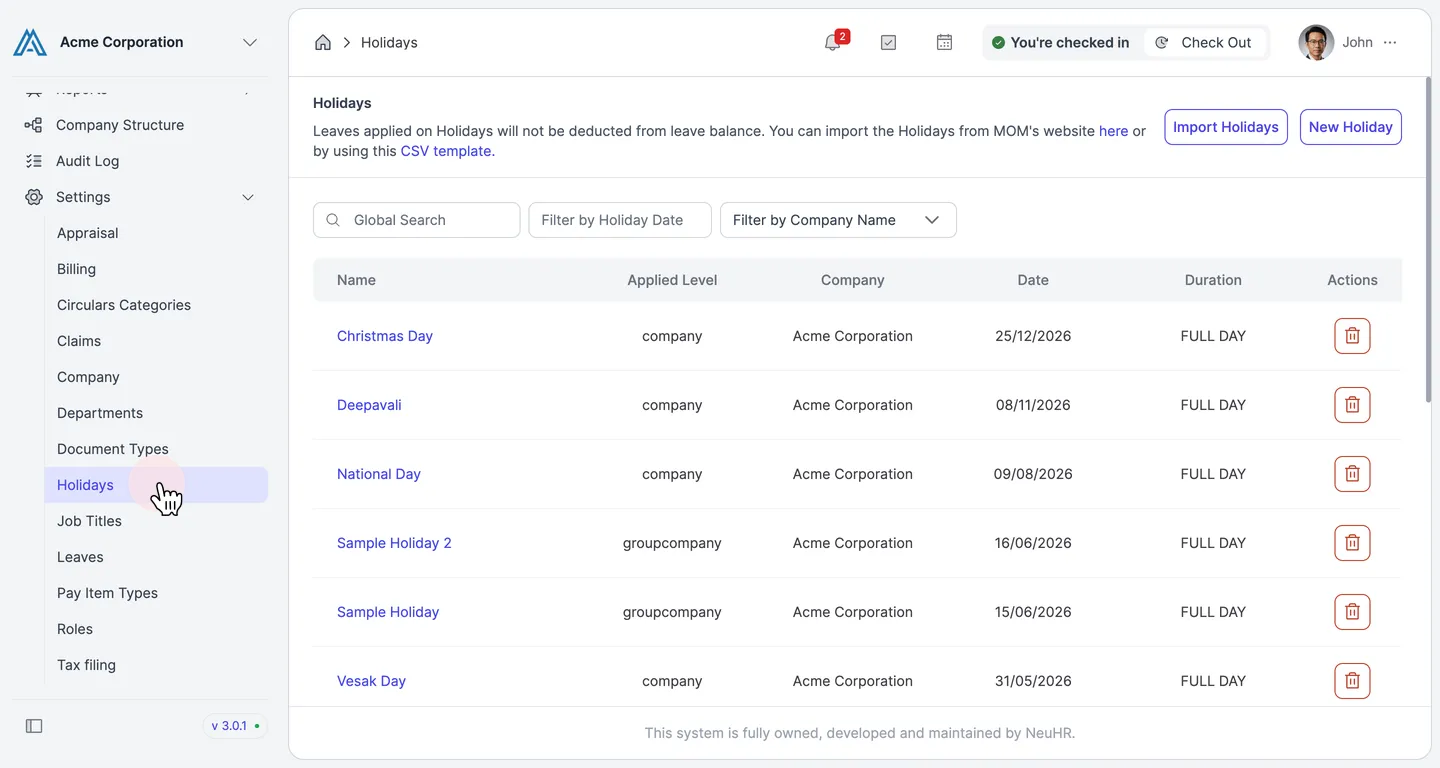Open Vesak Day holiday link

tap(371, 681)
